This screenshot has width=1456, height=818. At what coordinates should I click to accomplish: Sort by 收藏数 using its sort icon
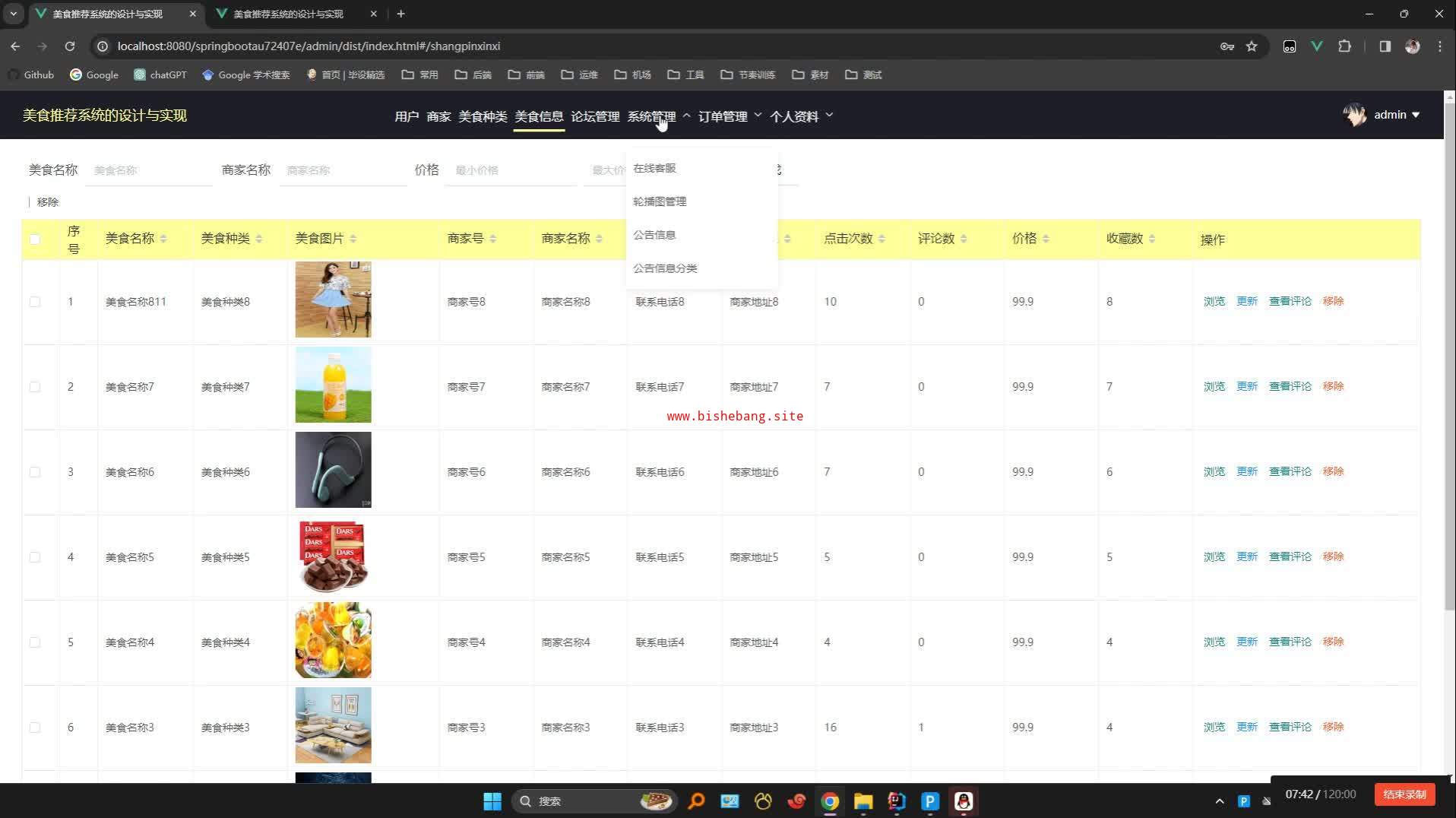(1152, 239)
